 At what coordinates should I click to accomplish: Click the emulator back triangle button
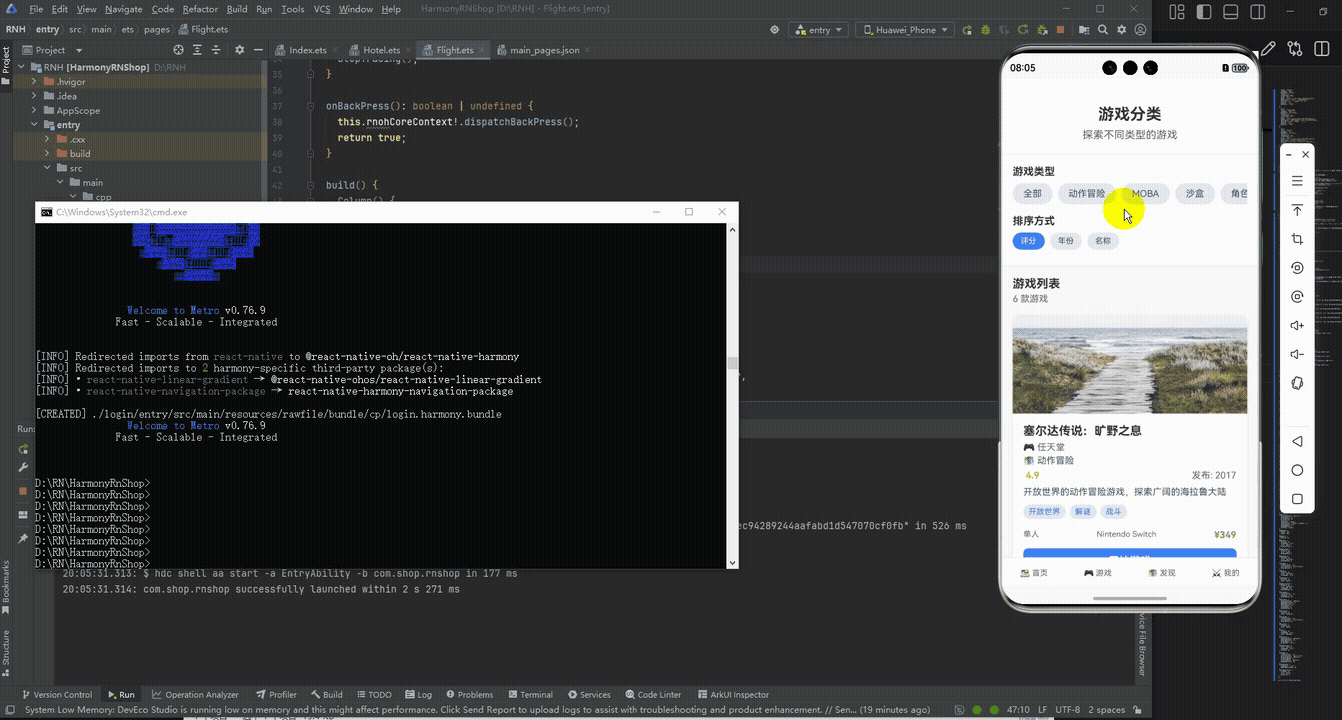point(1297,441)
